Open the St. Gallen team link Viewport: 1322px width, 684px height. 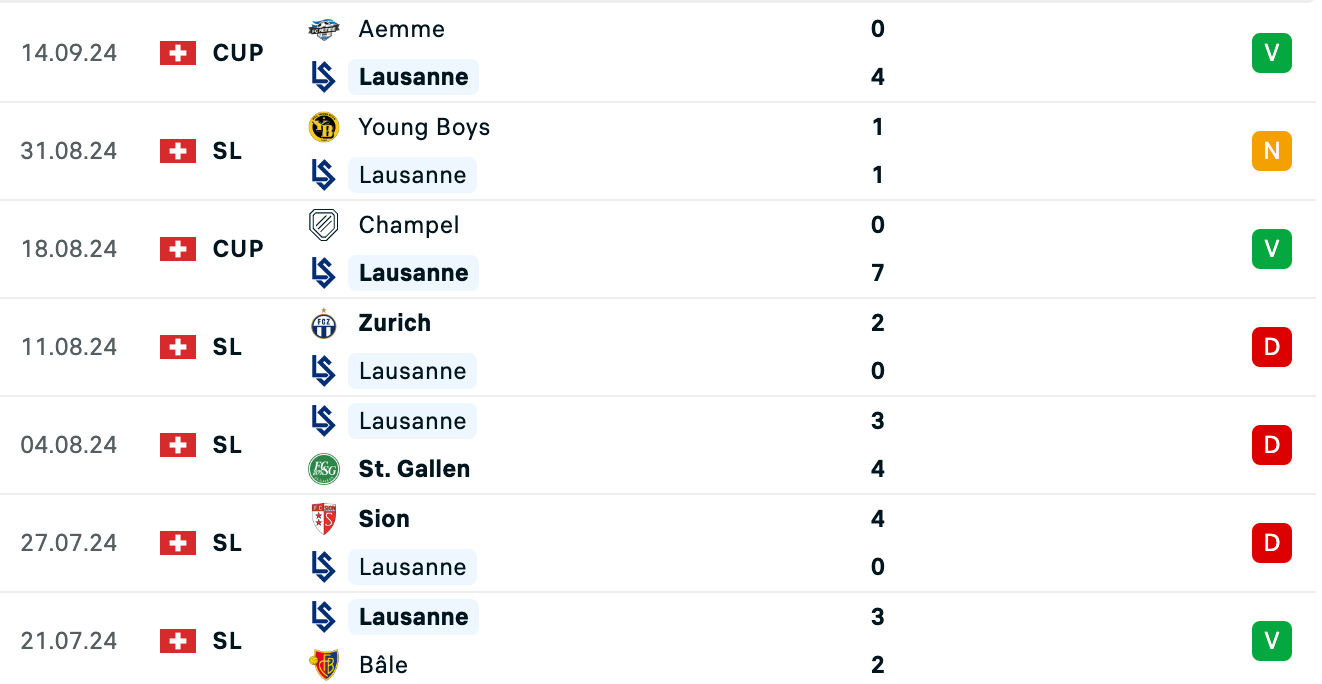[x=414, y=469]
